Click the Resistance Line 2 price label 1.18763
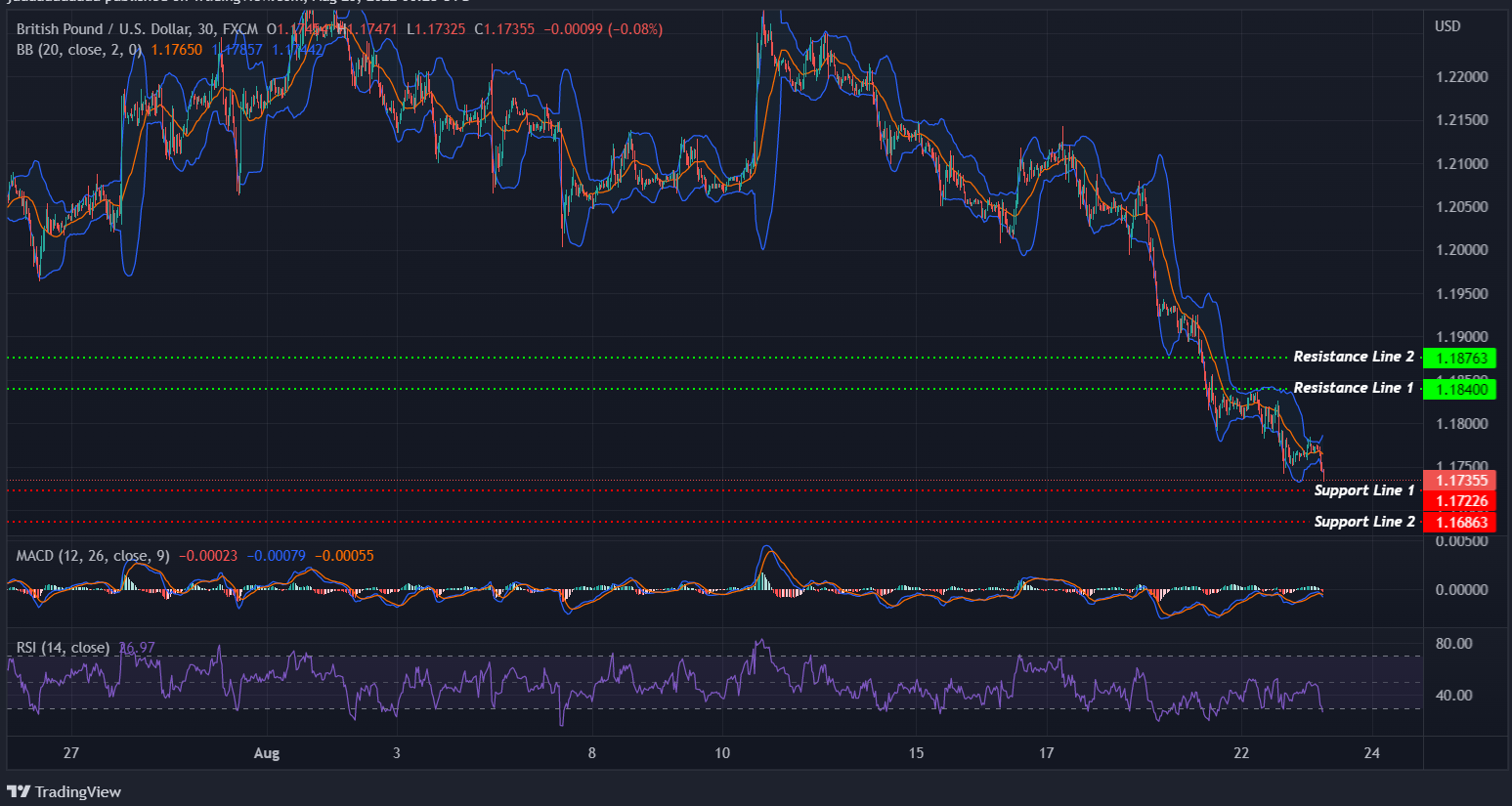Screen dimensions: 1512x806 click(x=1460, y=358)
